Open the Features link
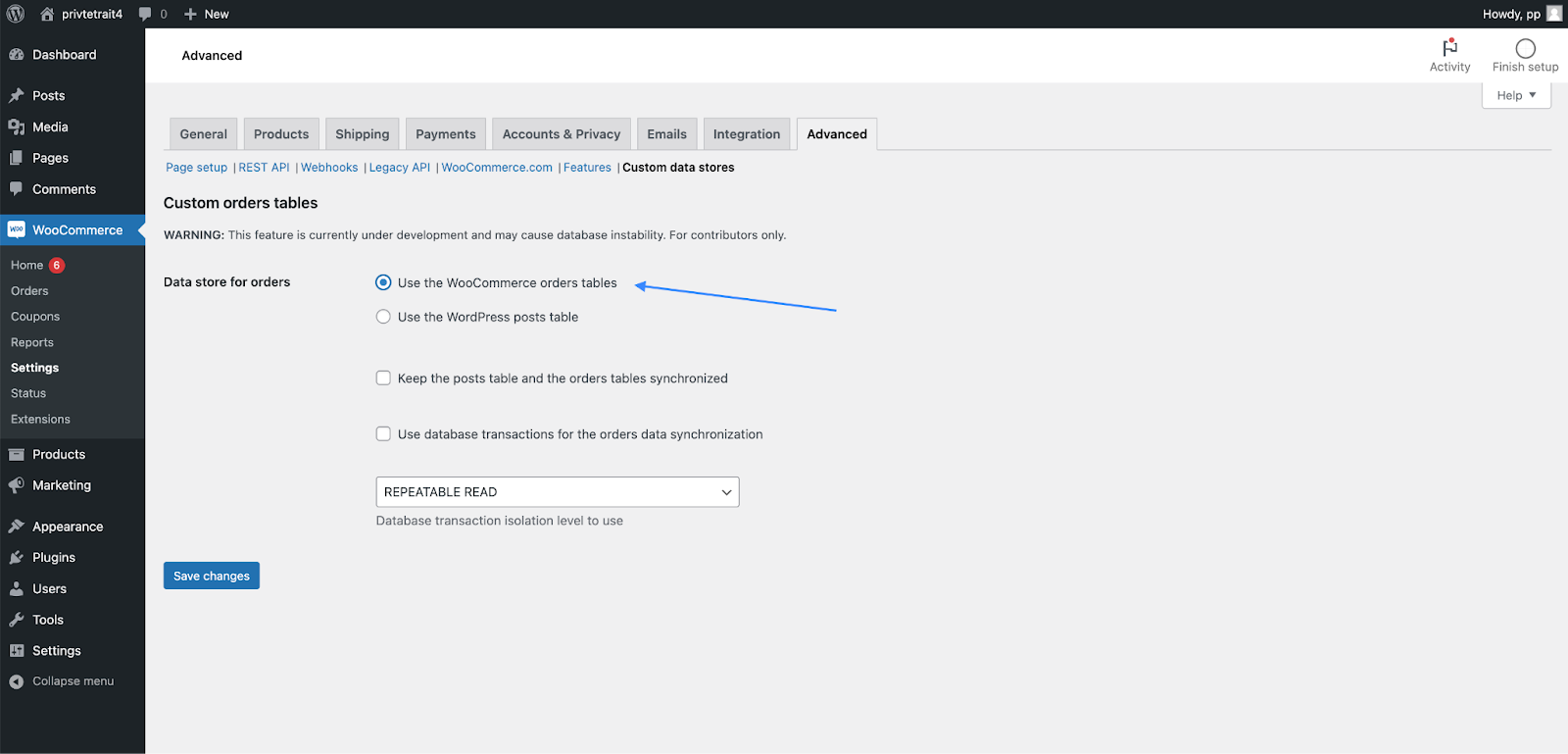 pos(587,168)
